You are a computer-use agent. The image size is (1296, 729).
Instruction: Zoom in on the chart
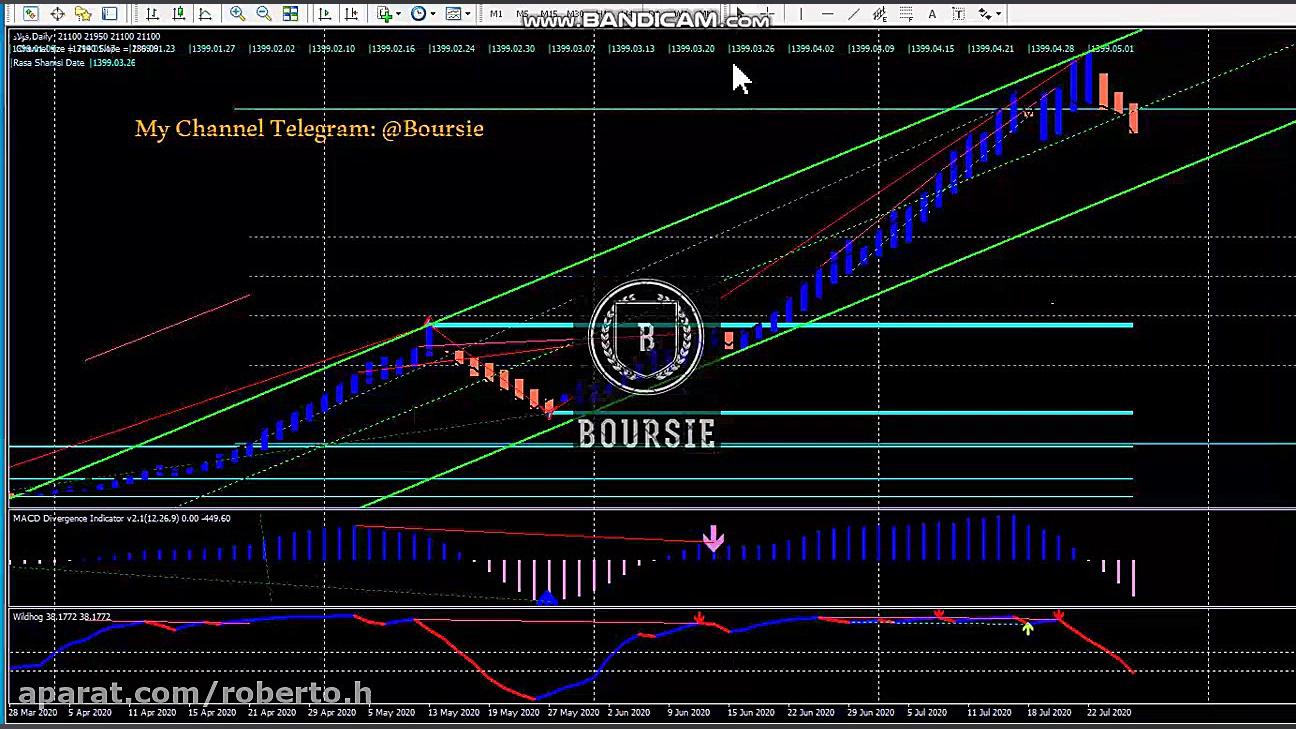tap(237, 14)
